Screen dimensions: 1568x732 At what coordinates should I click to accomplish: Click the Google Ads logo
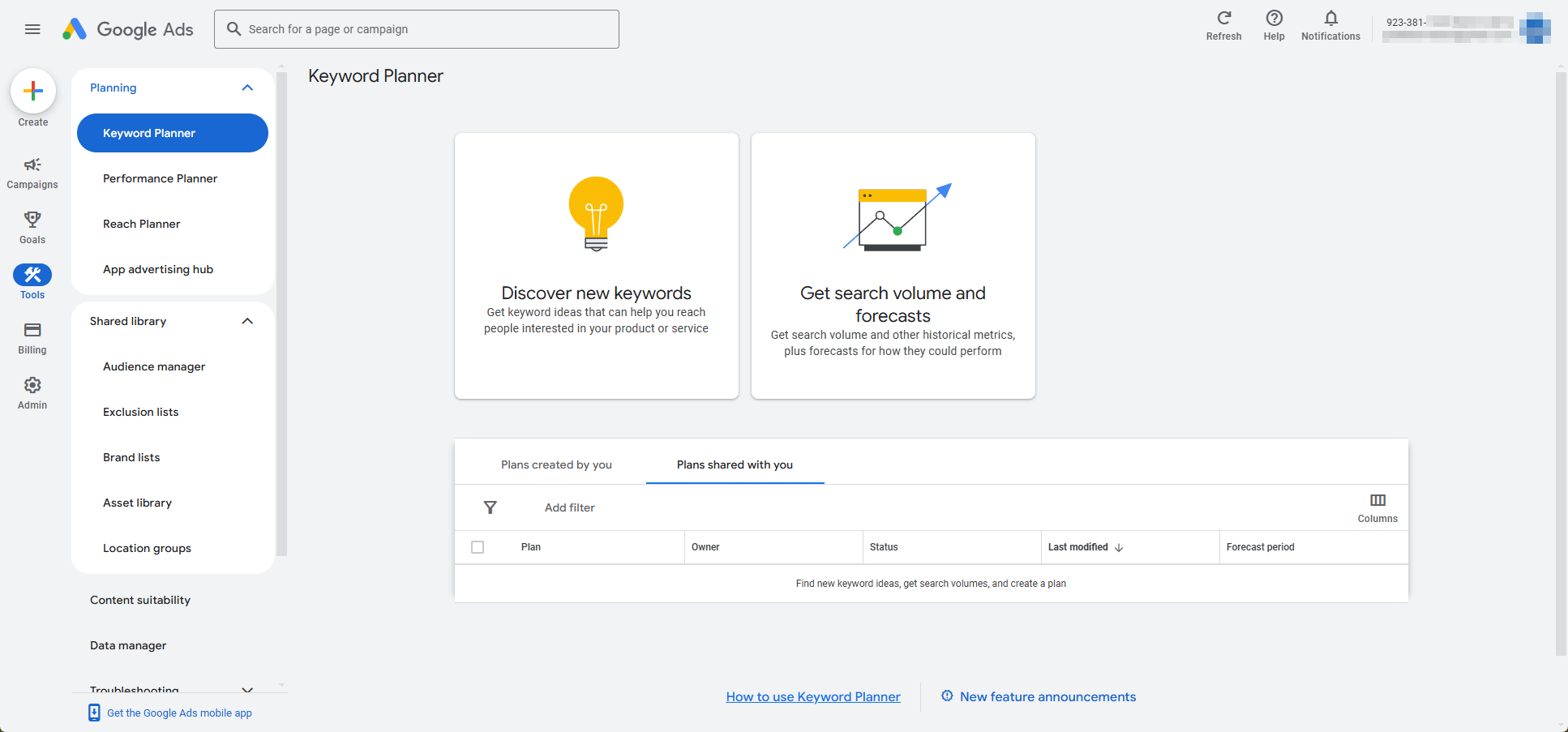pyautogui.click(x=128, y=29)
